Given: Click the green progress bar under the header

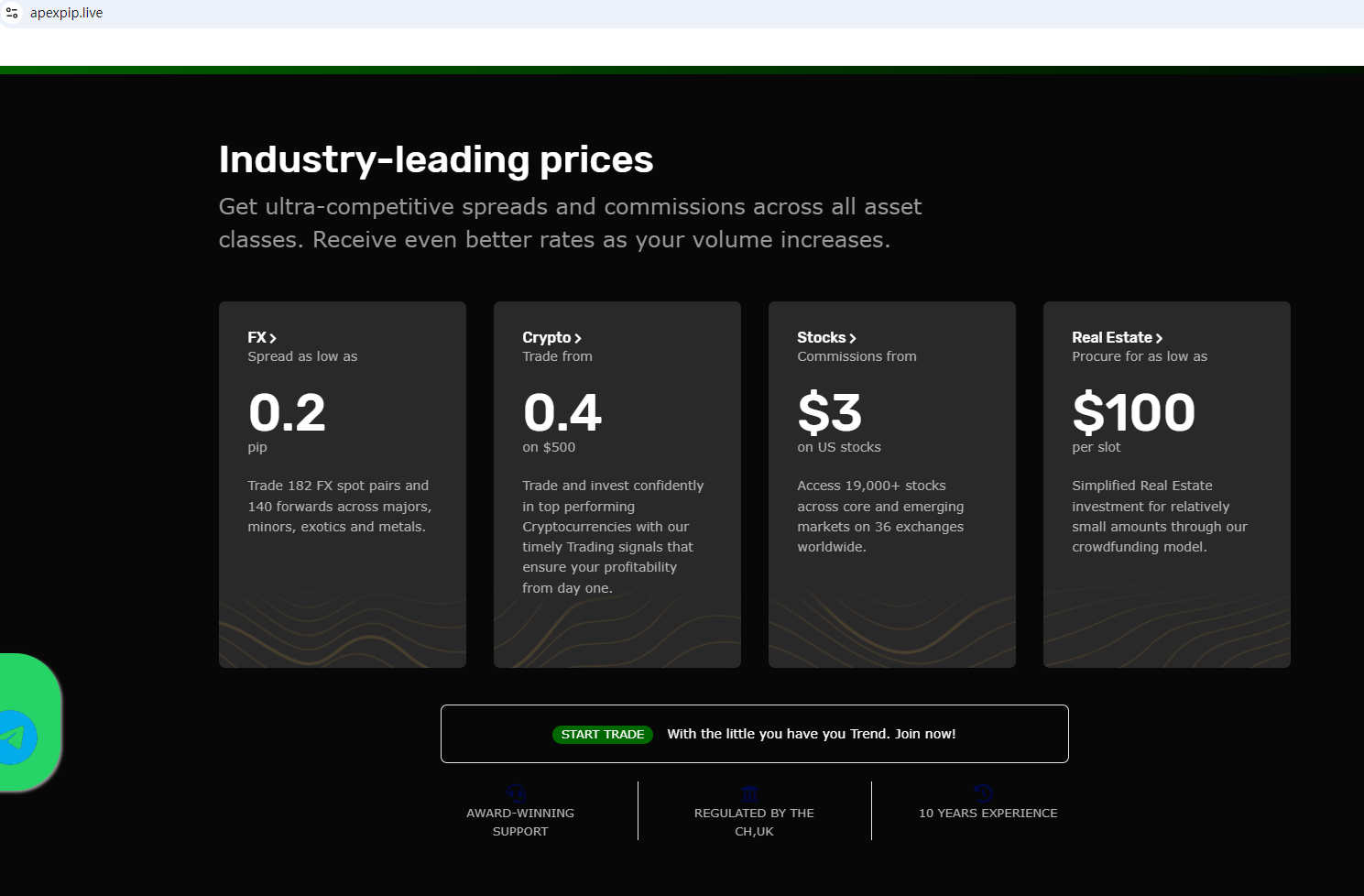Looking at the screenshot, I should click(682, 68).
